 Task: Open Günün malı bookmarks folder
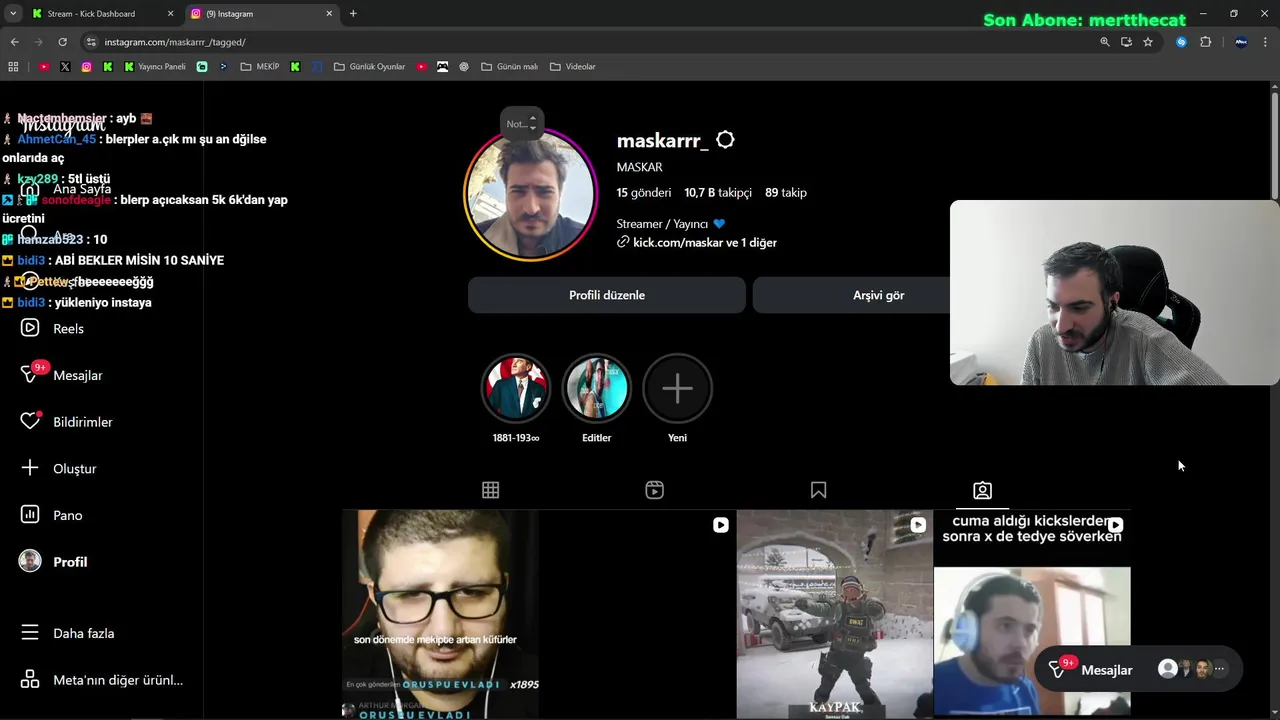[x=509, y=67]
